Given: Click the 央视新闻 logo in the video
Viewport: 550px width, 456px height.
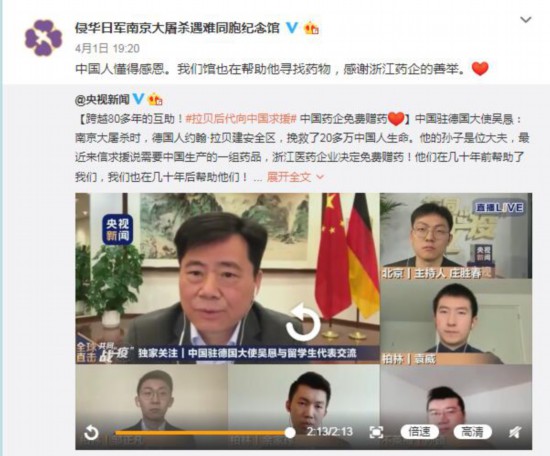Looking at the screenshot, I should point(118,229).
